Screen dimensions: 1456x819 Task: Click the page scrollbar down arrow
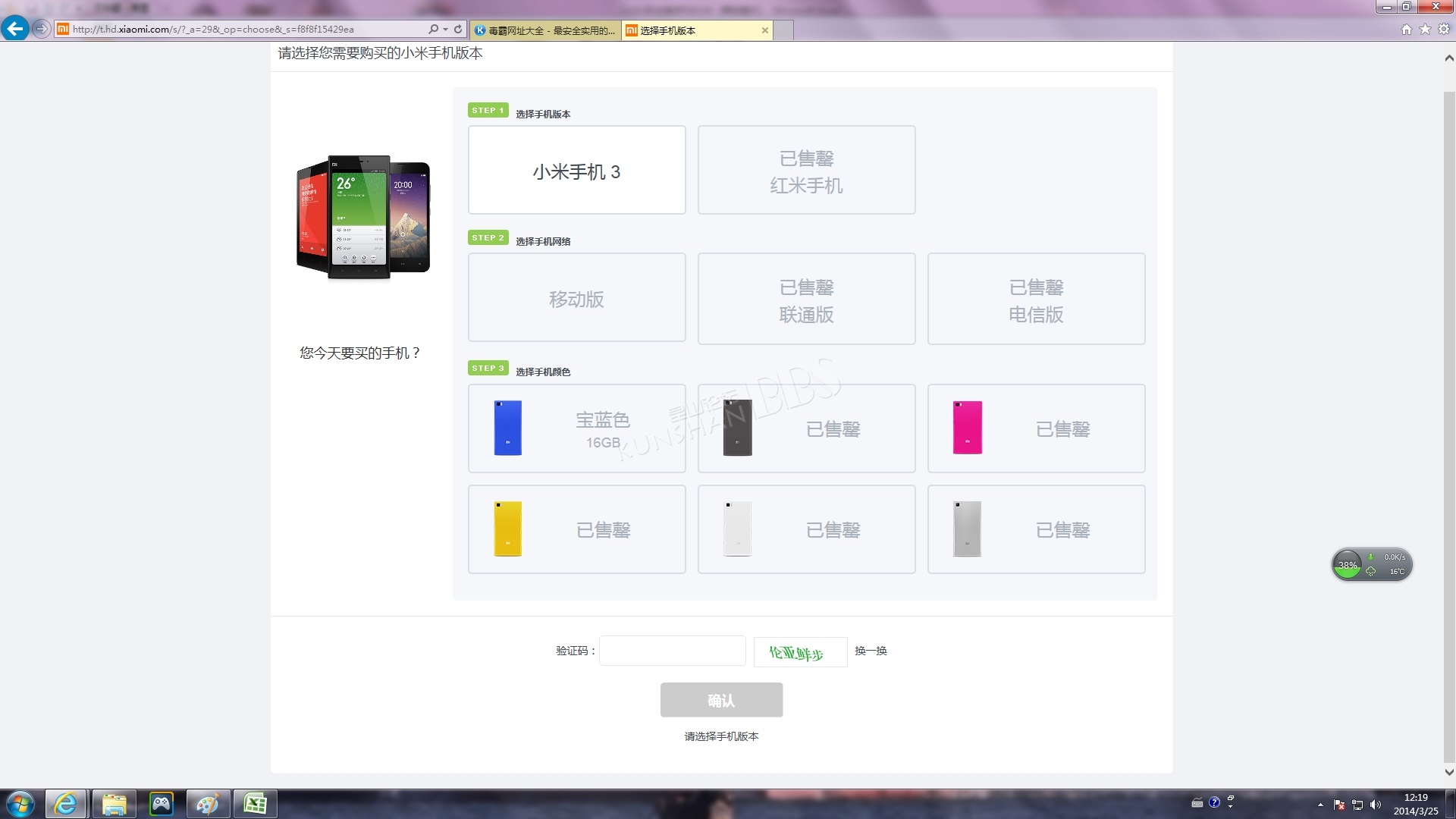(x=1448, y=773)
